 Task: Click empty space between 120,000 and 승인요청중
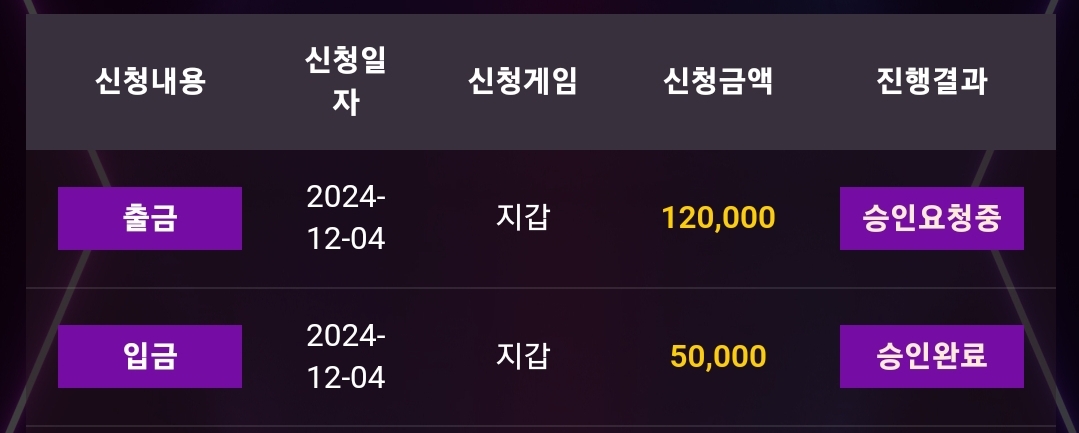[x=808, y=218]
